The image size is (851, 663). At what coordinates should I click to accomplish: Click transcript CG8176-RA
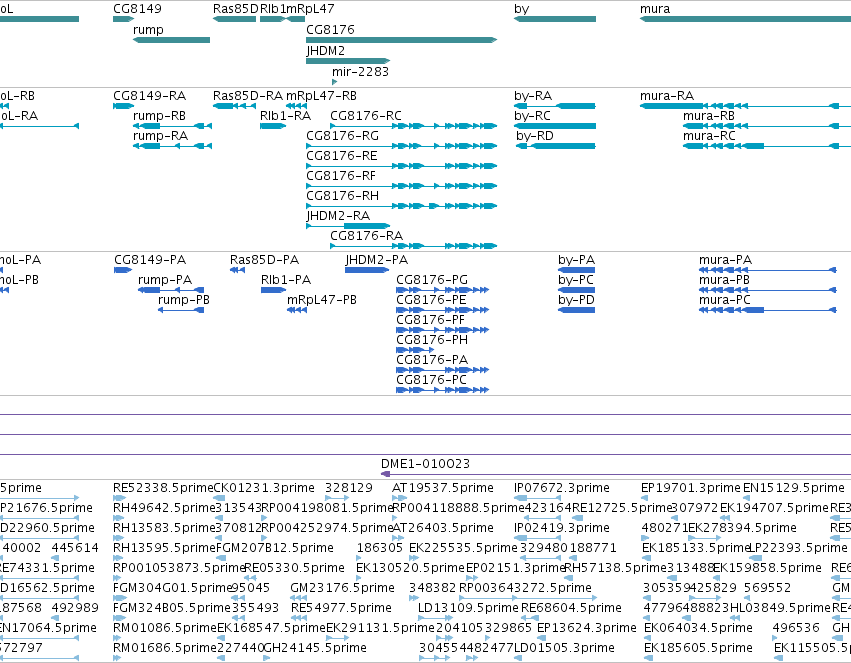pos(366,235)
